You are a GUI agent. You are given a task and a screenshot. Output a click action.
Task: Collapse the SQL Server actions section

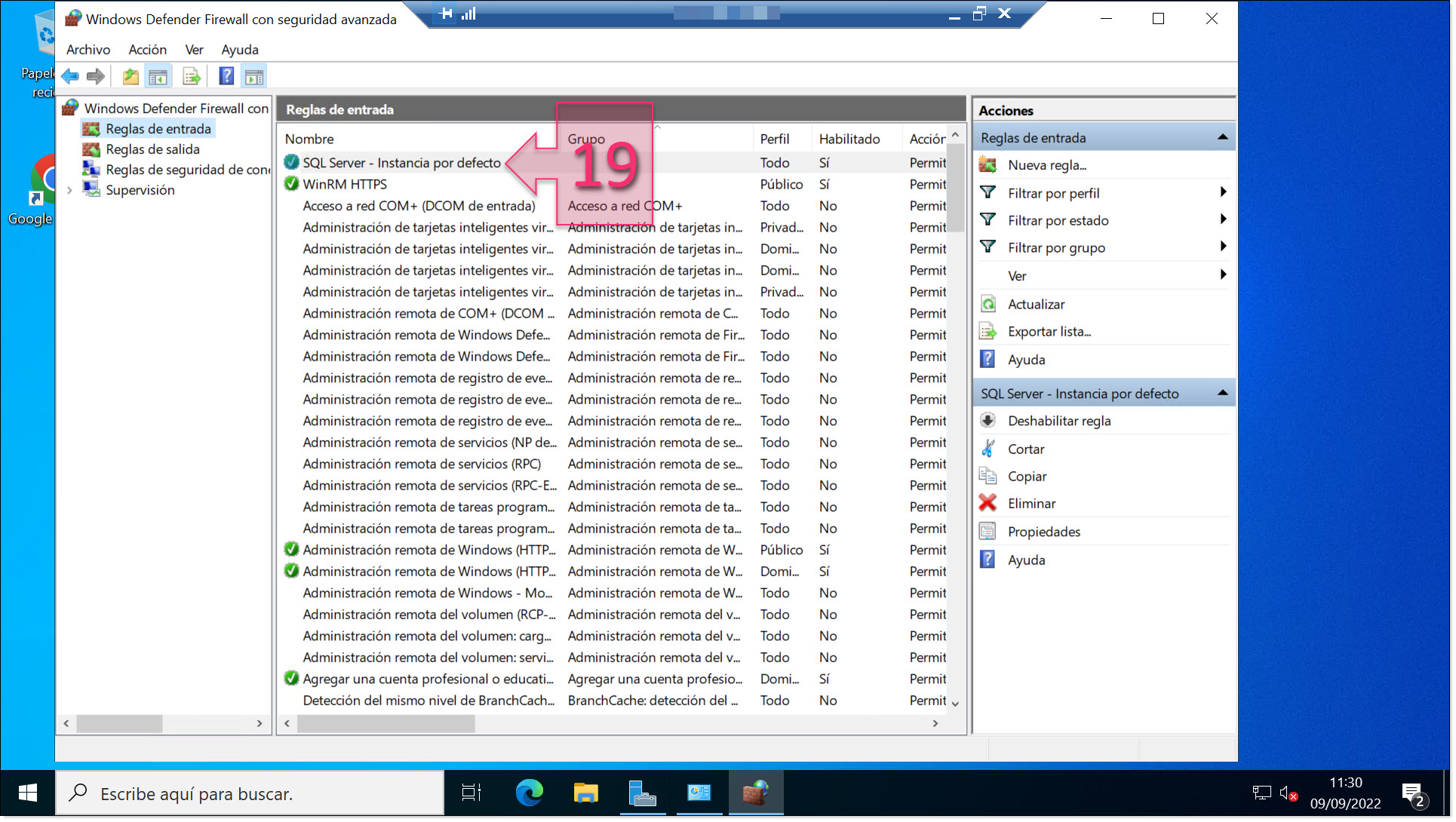1223,393
